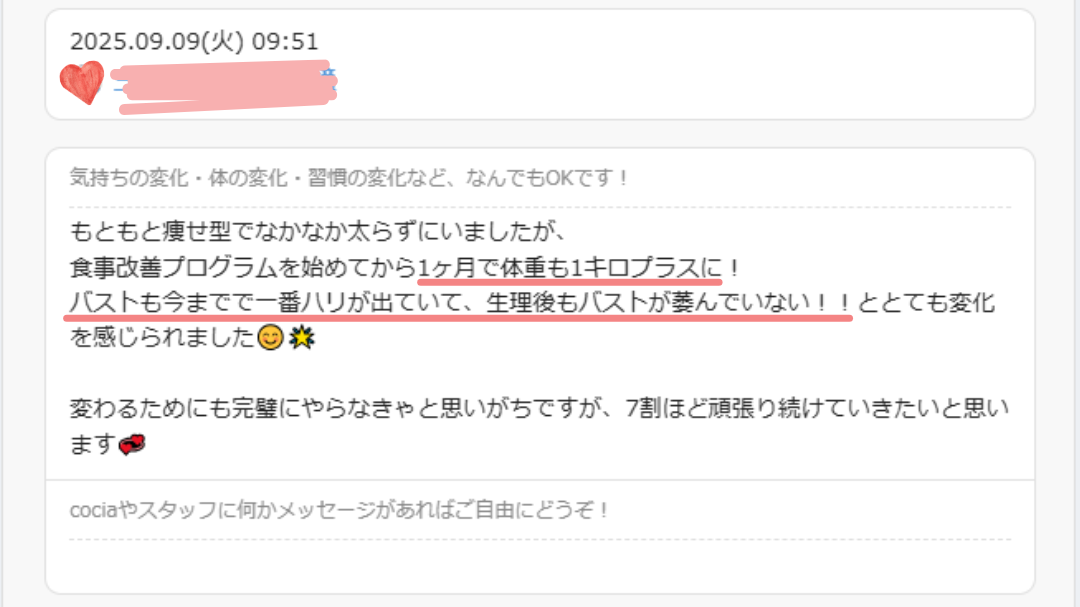
Task: Click the phrase ととても変化
Action: pos(926,302)
